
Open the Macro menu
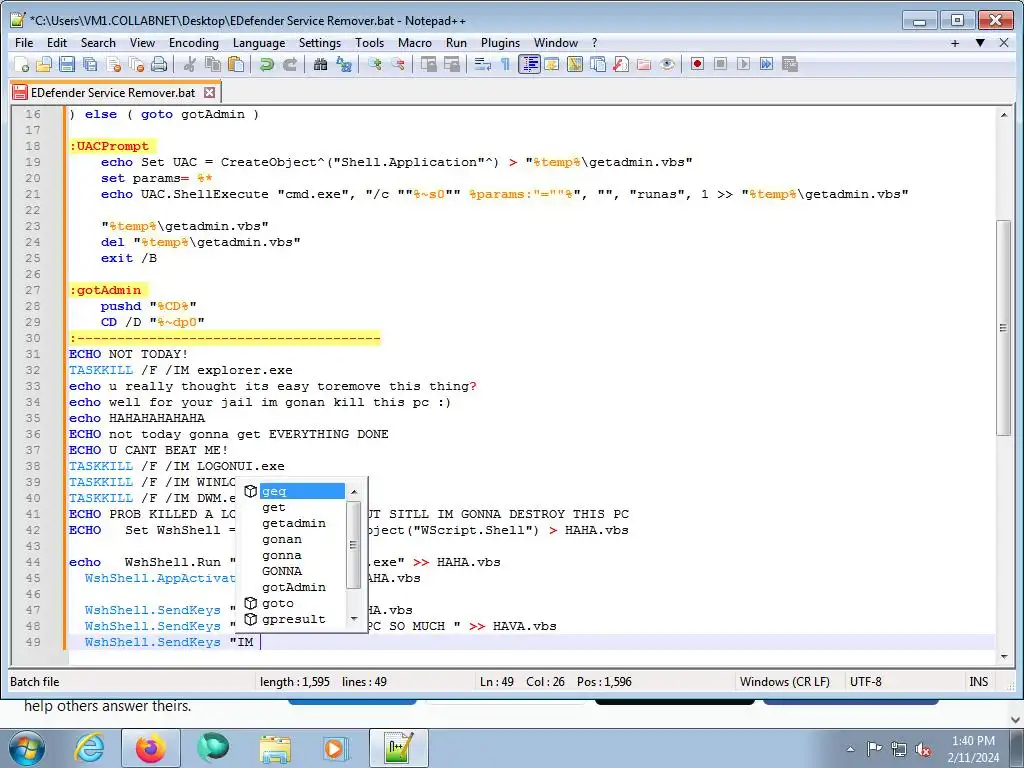click(x=415, y=42)
